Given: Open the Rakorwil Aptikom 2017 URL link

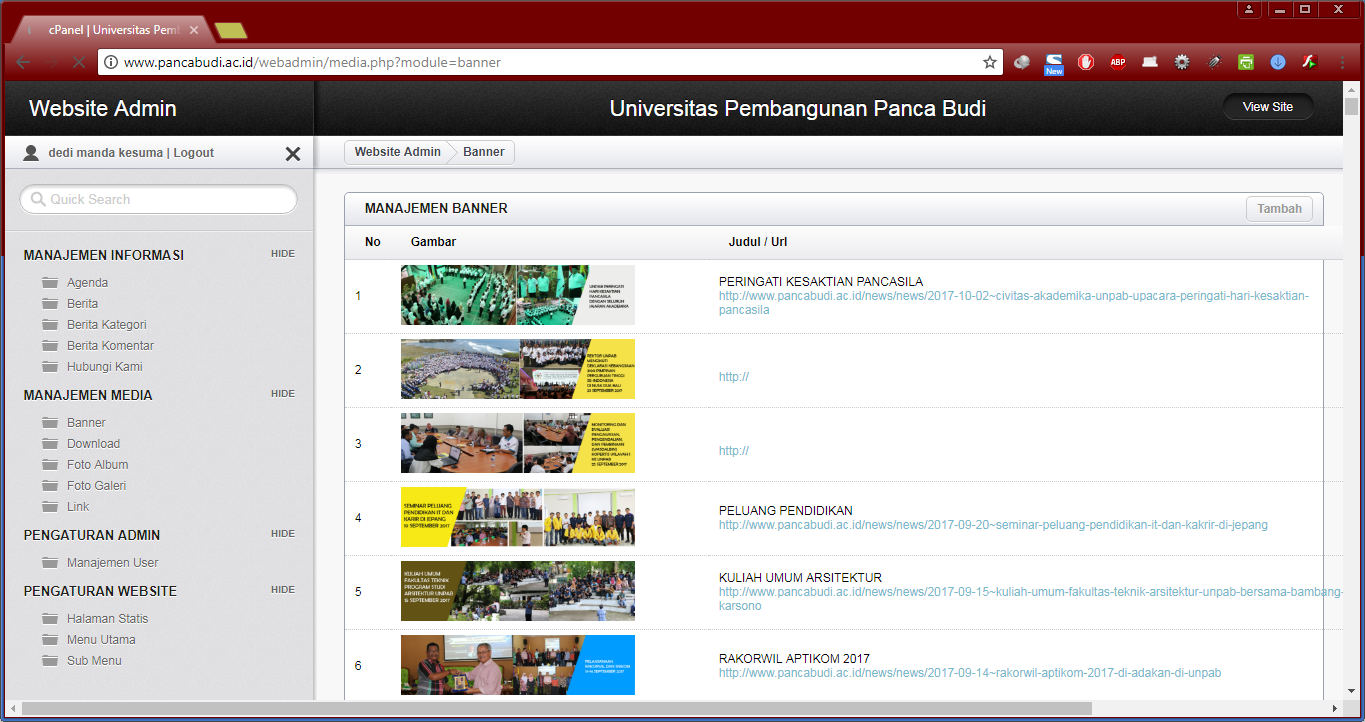Looking at the screenshot, I should 969,673.
